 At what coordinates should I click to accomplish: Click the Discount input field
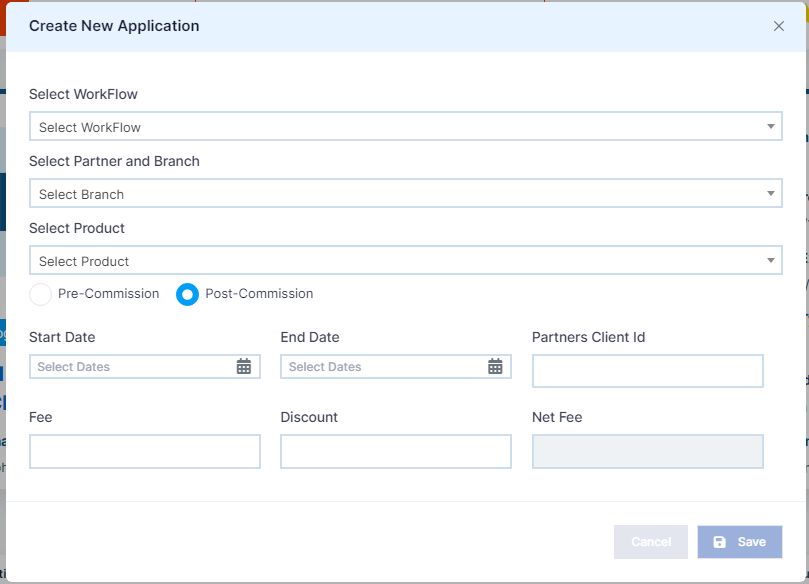tap(396, 451)
